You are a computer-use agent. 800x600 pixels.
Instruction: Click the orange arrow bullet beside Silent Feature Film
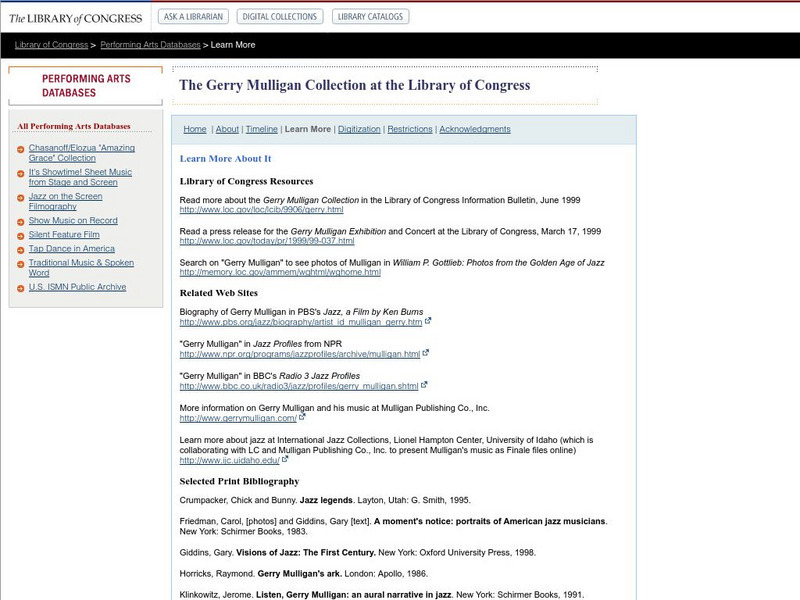coord(21,235)
